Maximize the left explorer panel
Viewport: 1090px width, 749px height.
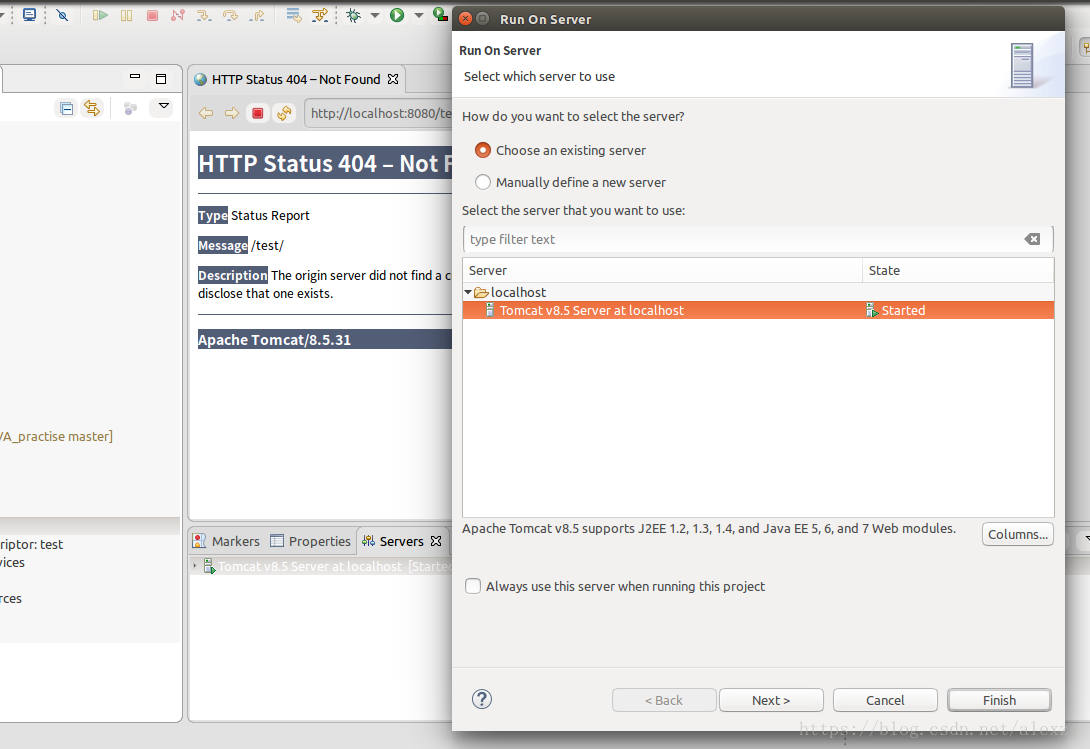[x=161, y=79]
